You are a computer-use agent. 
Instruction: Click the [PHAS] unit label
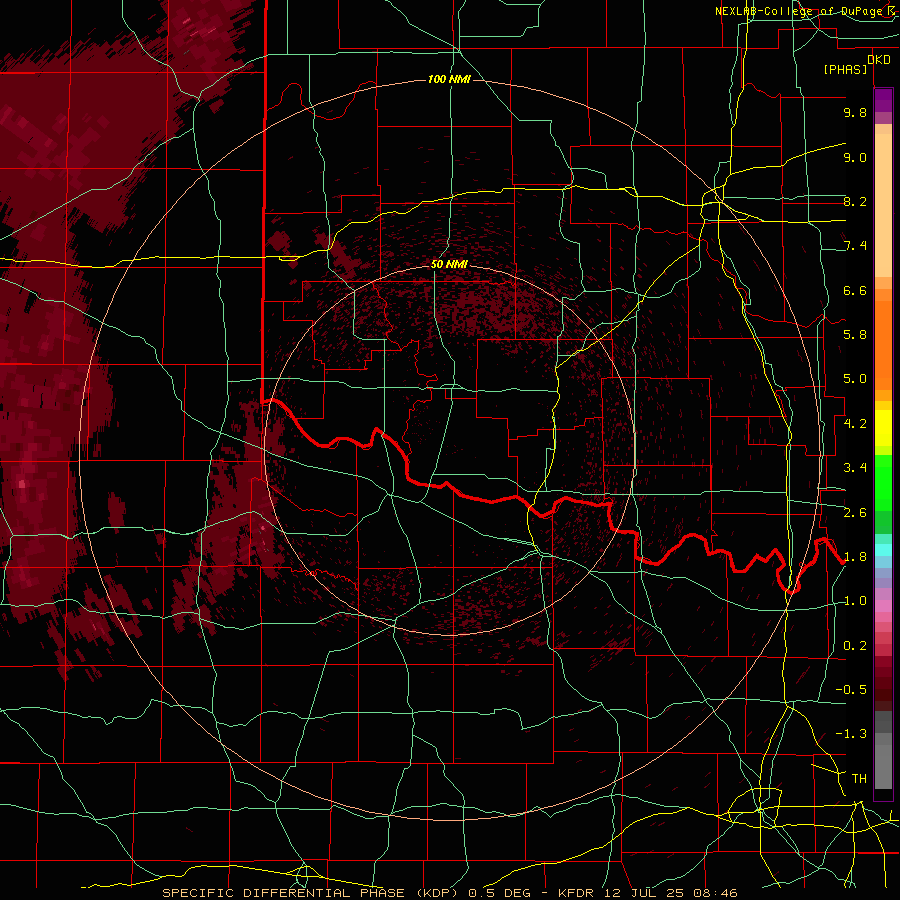tap(845, 70)
